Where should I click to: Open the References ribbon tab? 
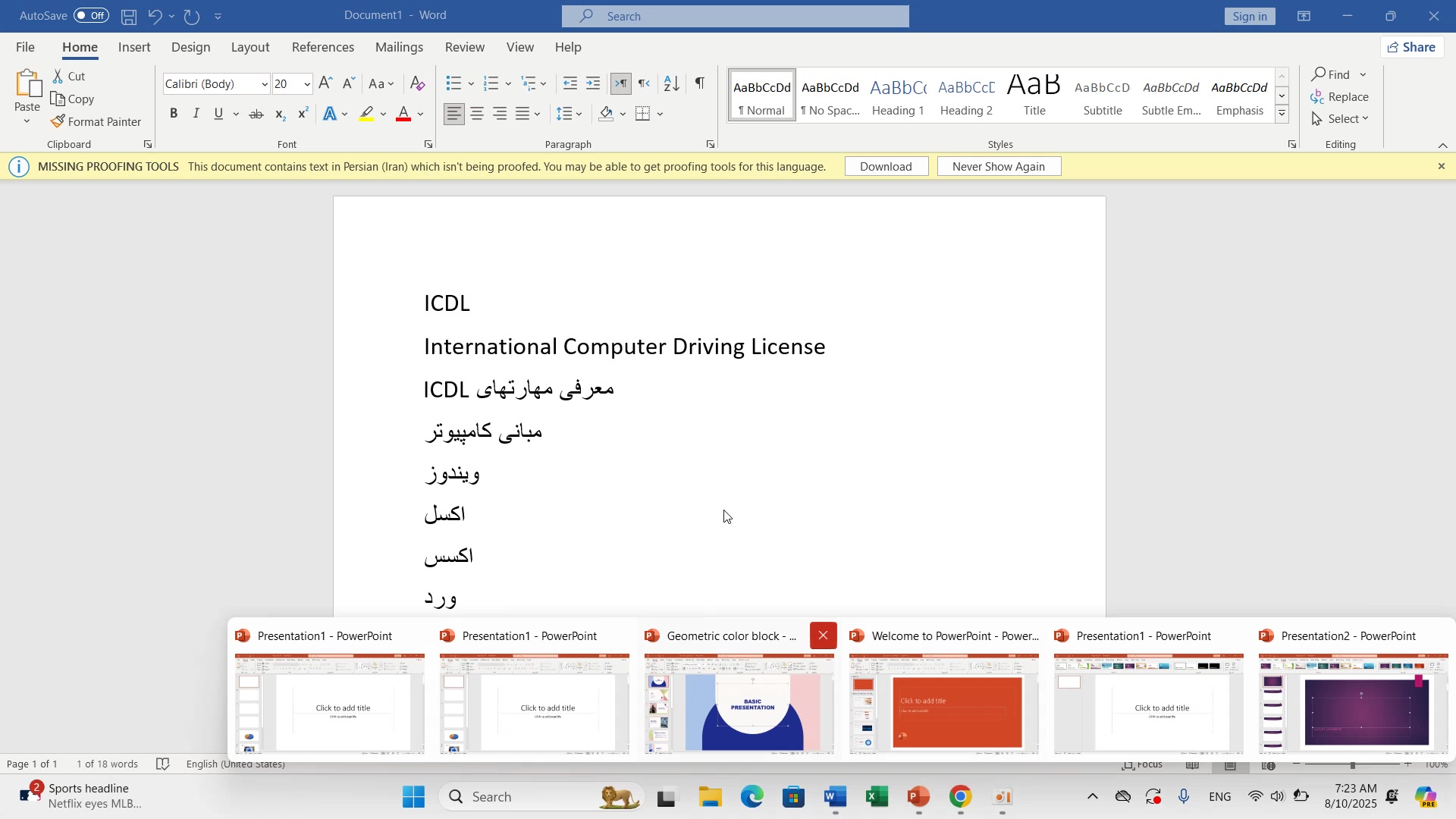(x=323, y=47)
